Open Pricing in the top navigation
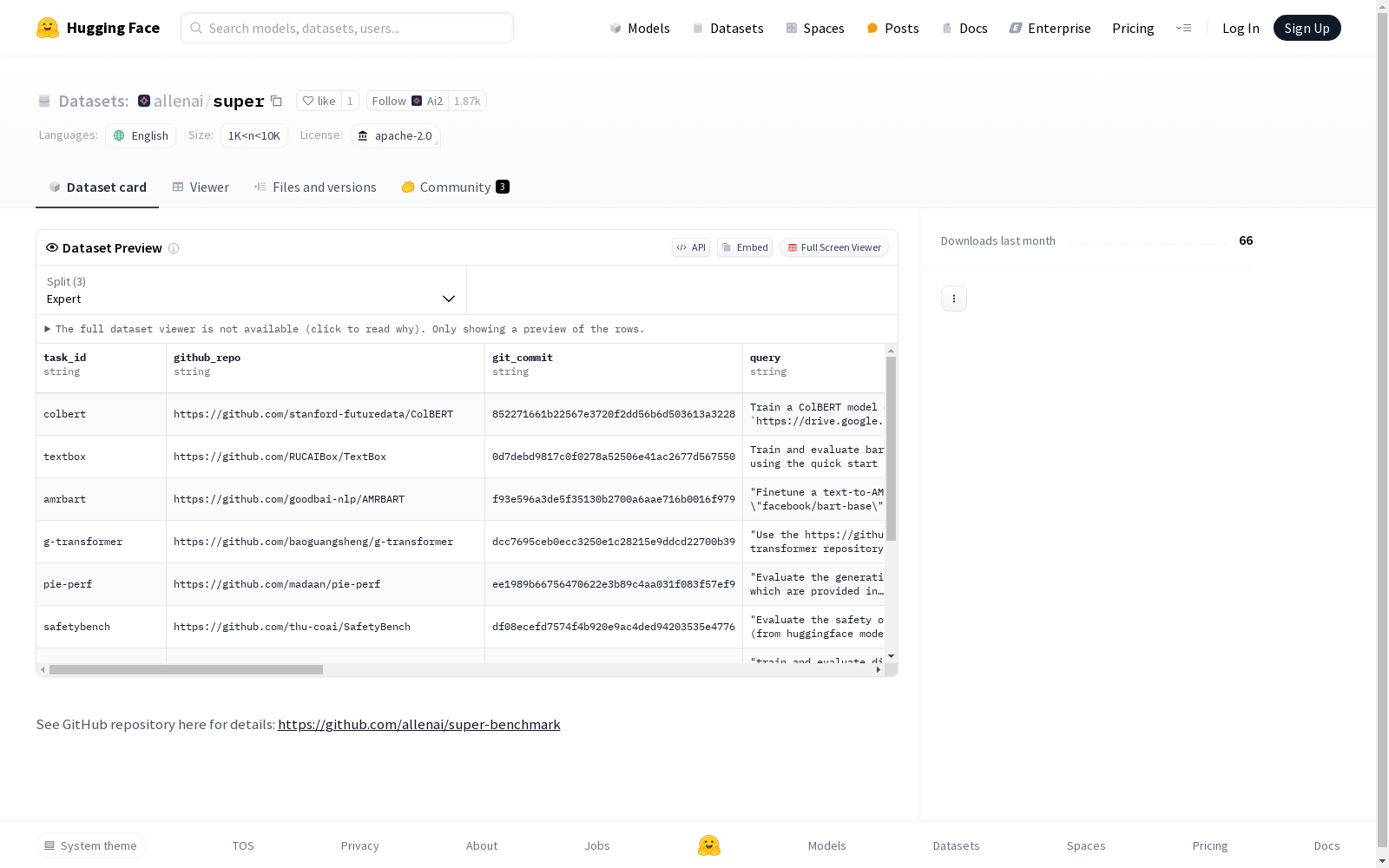This screenshot has height=868, width=1389. (x=1133, y=28)
